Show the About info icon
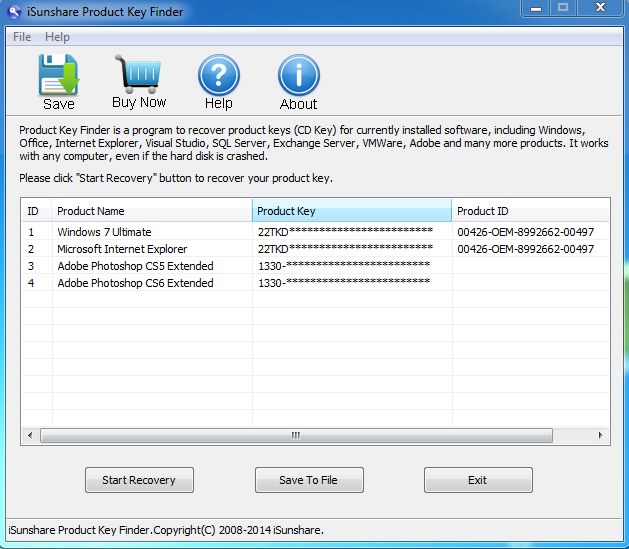This screenshot has height=549, width=629. coord(298,75)
